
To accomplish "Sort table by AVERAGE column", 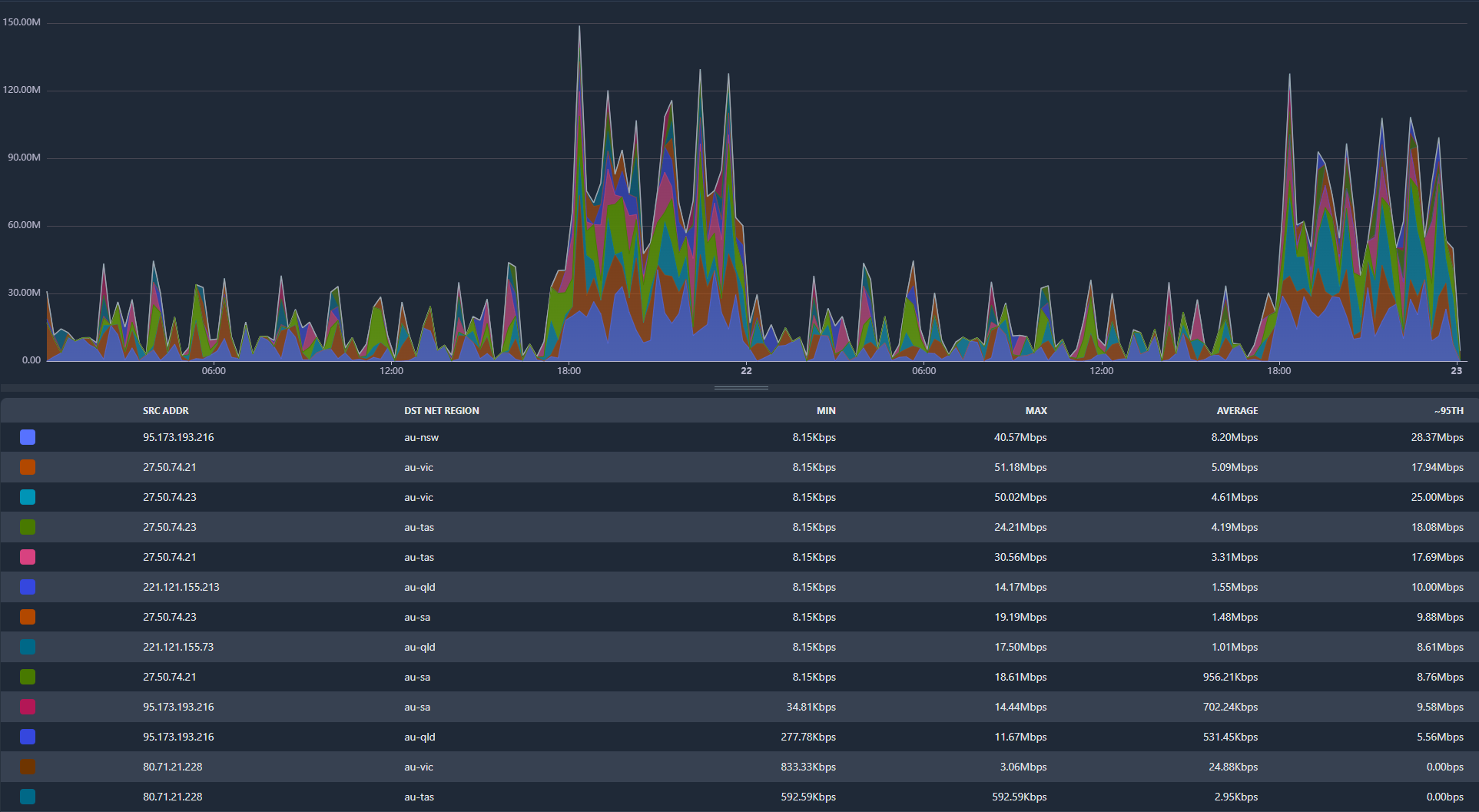I will [1237, 411].
